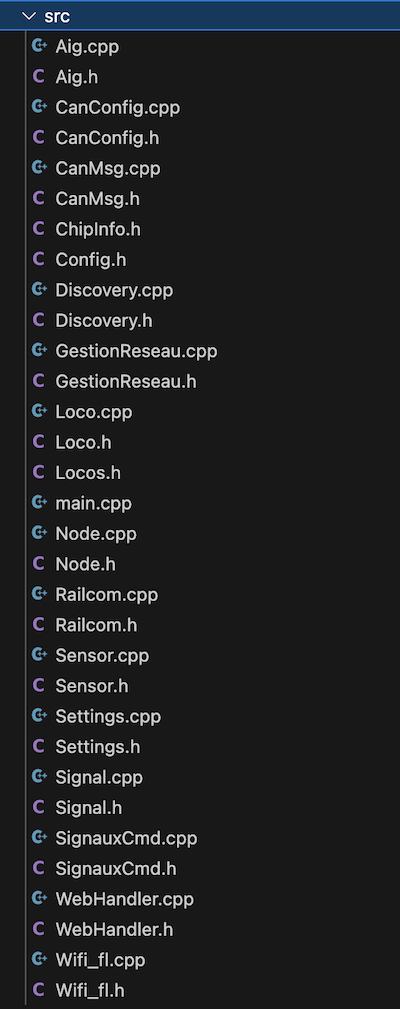Select the Discovery.cpp file
400x1009 pixels.
200,290
